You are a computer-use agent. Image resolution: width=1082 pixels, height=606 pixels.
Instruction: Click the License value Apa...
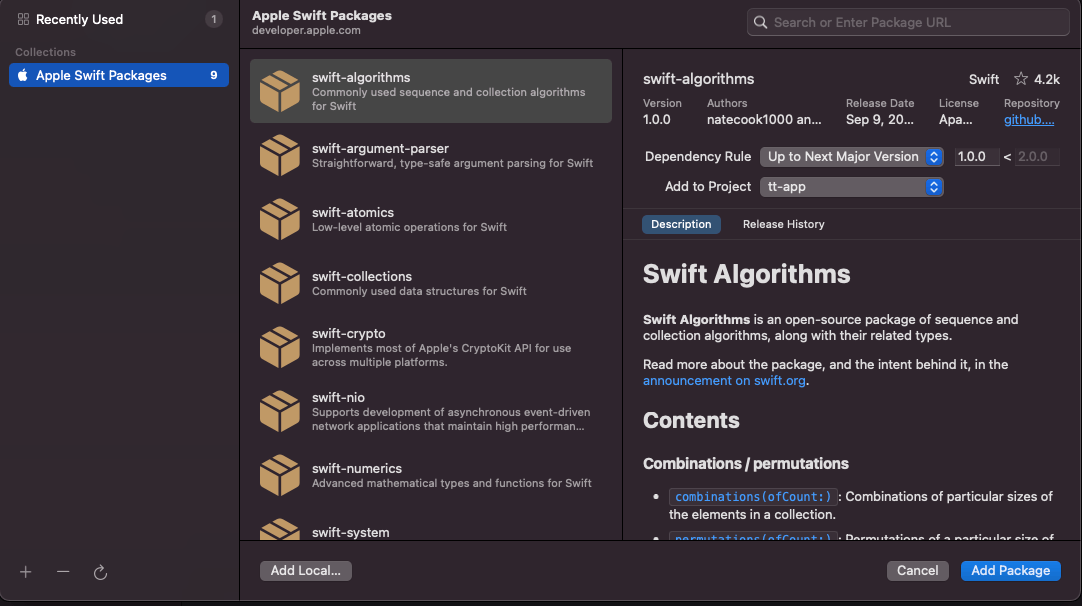[x=956, y=119]
